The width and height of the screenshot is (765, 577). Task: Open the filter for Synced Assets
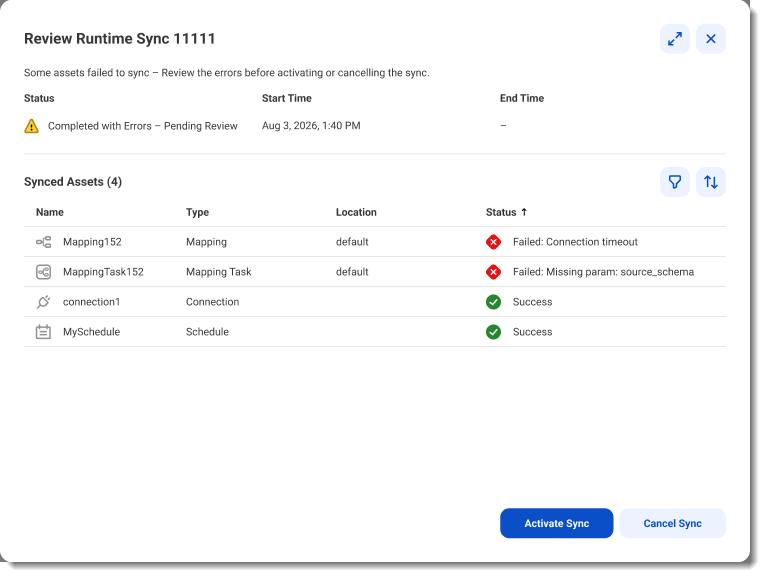[x=675, y=182]
